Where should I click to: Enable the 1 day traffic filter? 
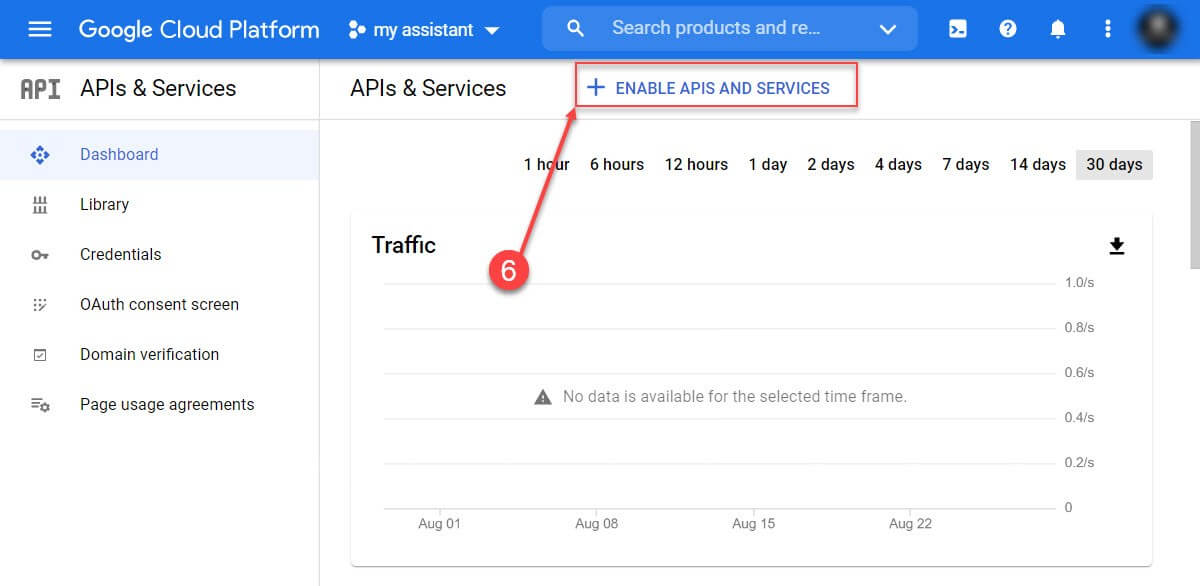coord(767,164)
